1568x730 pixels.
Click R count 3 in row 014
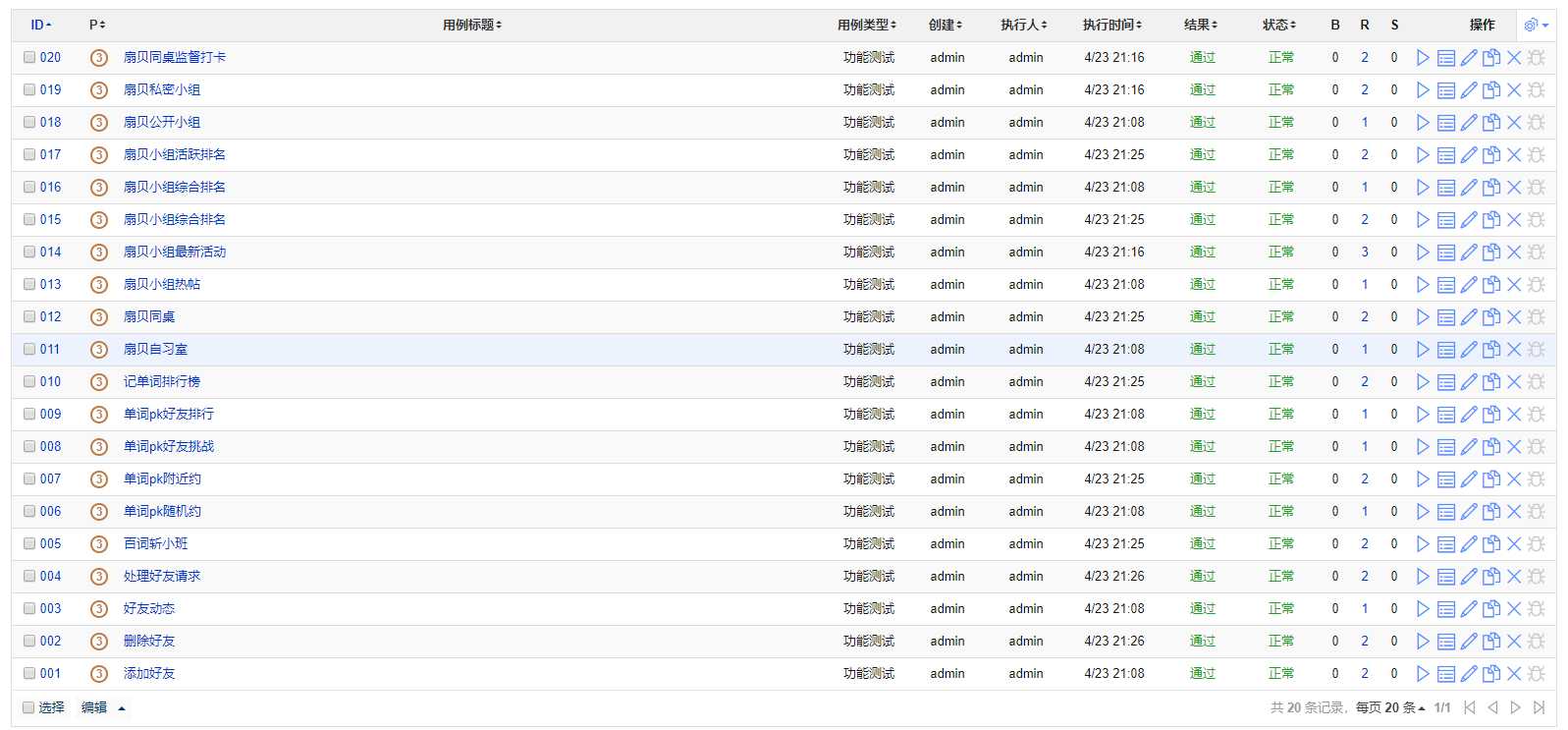pyautogui.click(x=1365, y=252)
